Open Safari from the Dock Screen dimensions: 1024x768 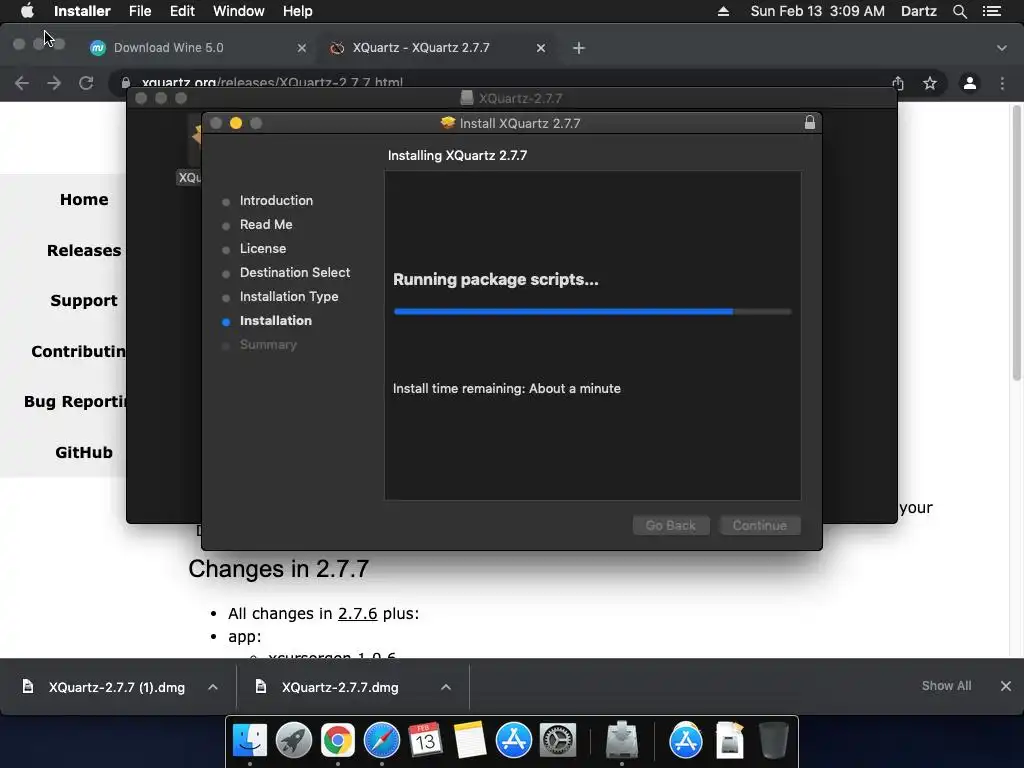[381, 741]
